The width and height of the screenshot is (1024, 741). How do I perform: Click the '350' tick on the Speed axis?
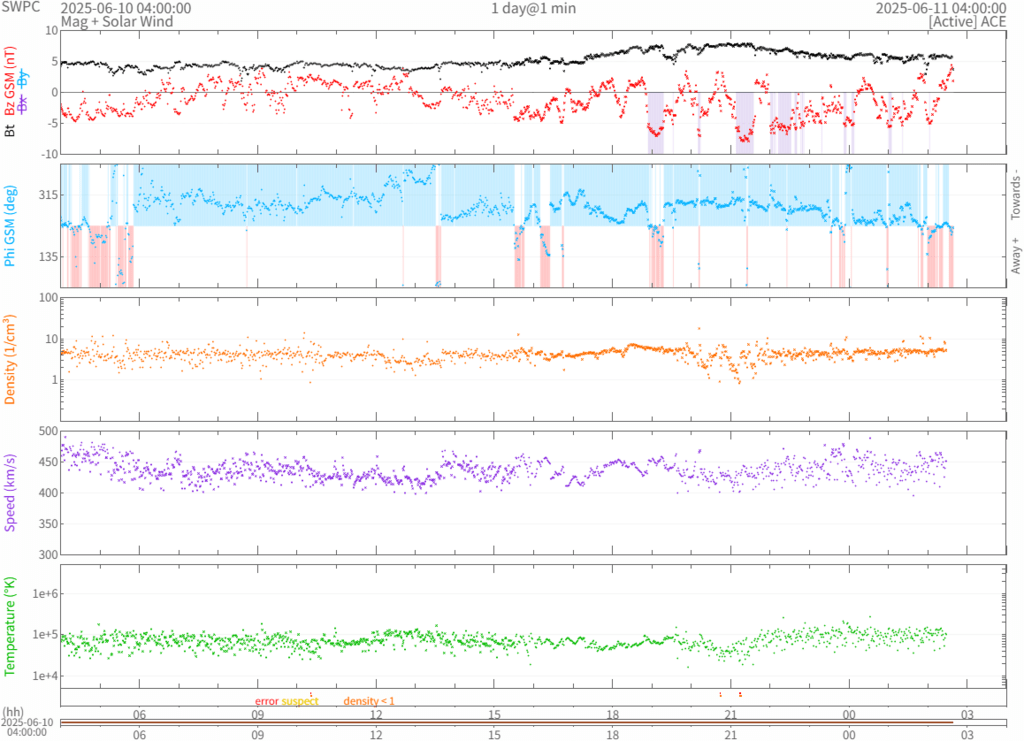point(48,524)
